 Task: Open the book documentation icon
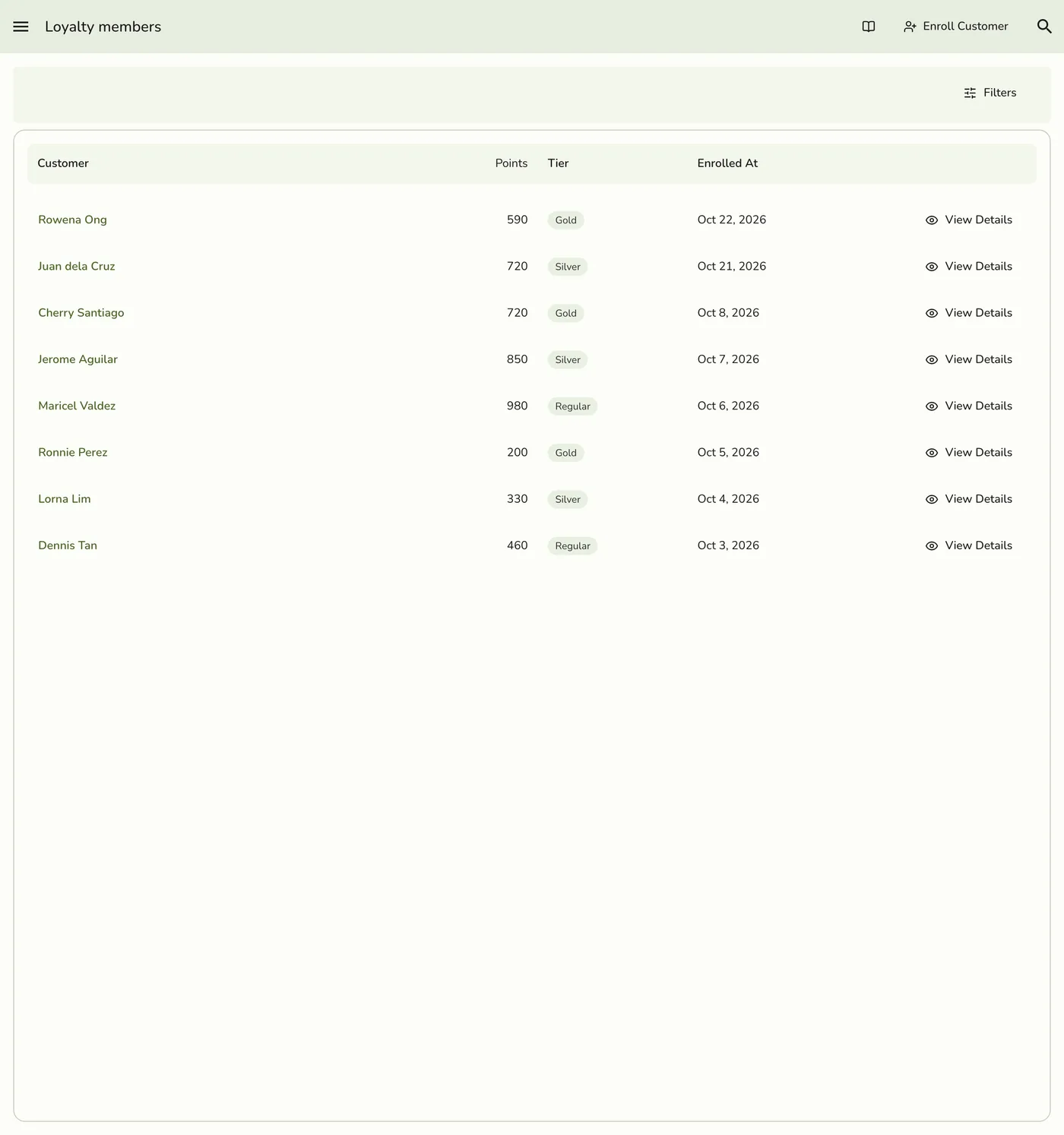869,27
